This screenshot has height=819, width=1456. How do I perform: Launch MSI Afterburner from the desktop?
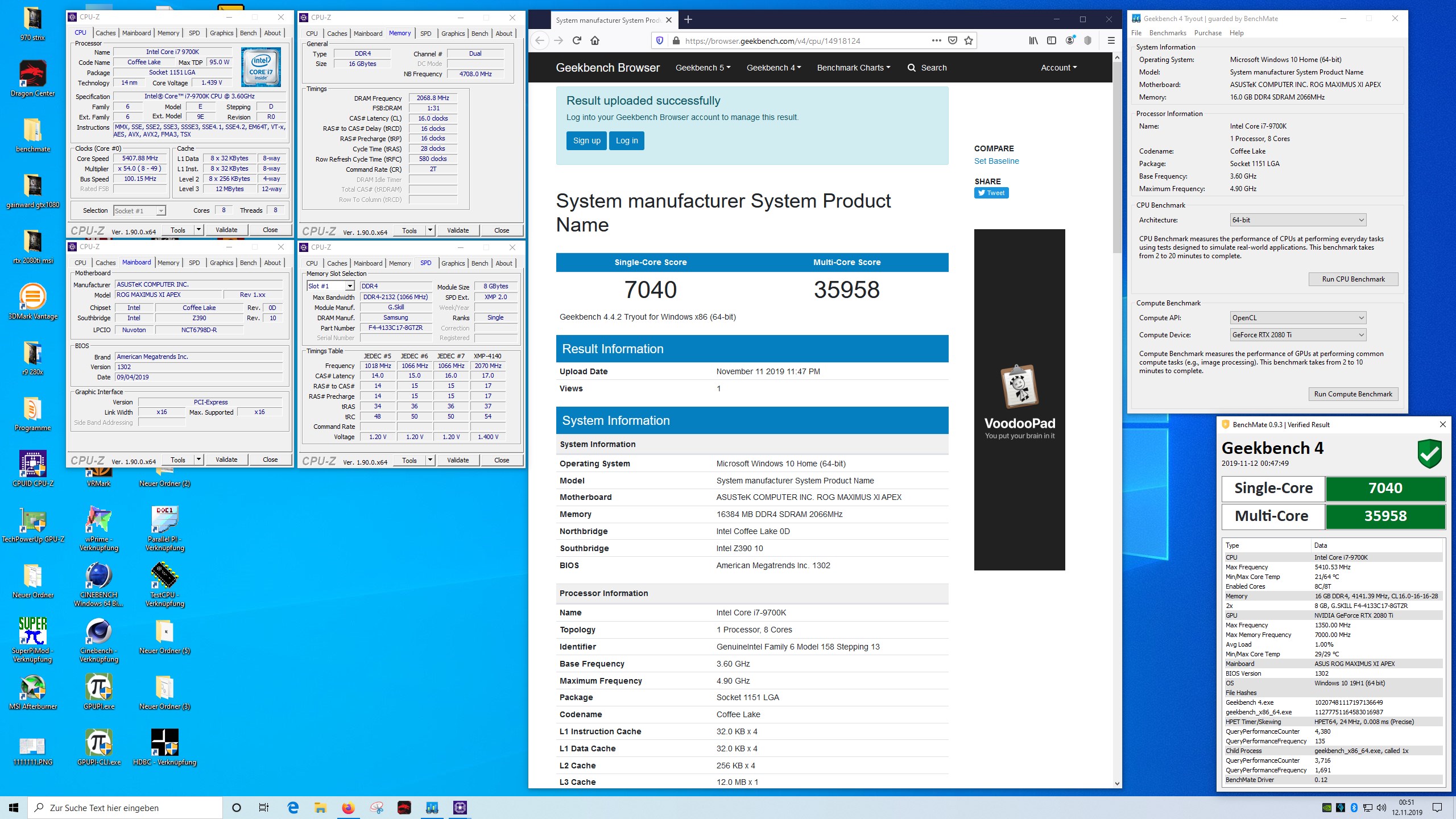[32, 692]
